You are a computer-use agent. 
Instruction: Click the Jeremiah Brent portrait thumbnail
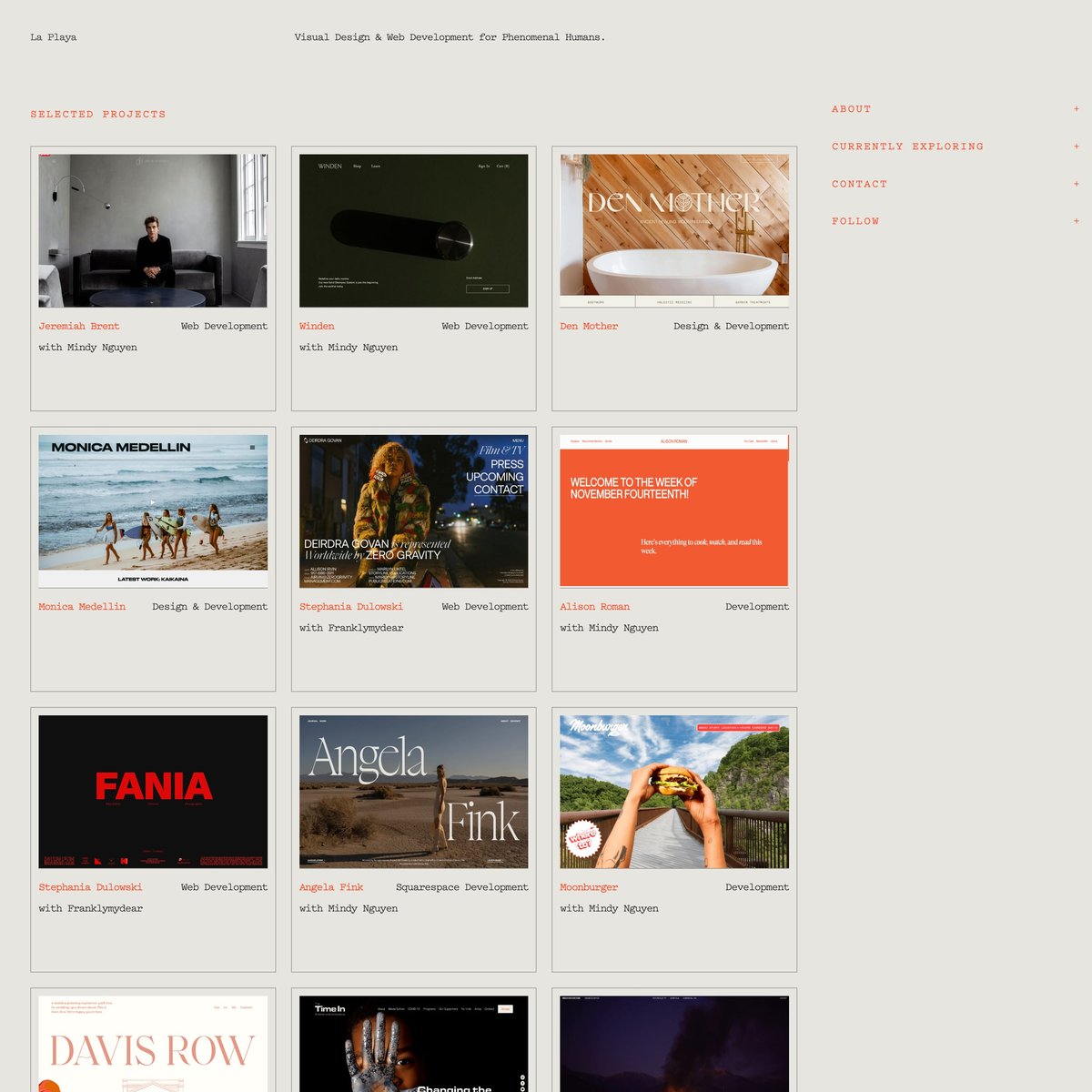[153, 230]
